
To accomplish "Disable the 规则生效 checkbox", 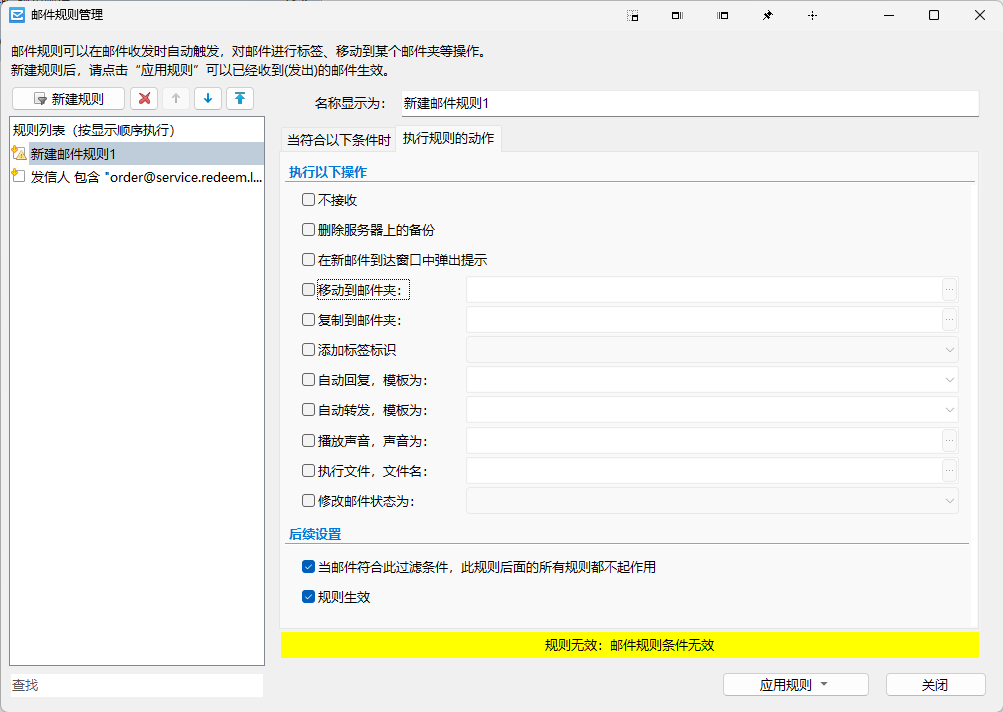I will (308, 597).
